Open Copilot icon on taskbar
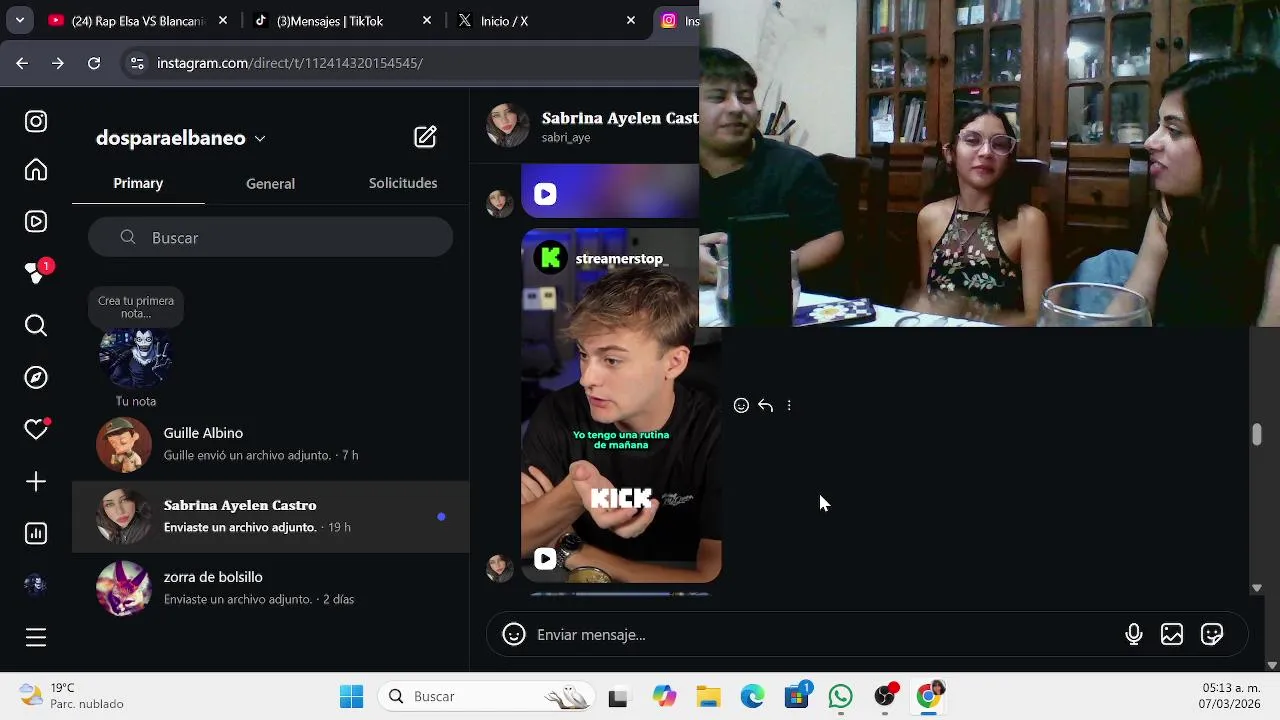The image size is (1280, 720). 664,696
